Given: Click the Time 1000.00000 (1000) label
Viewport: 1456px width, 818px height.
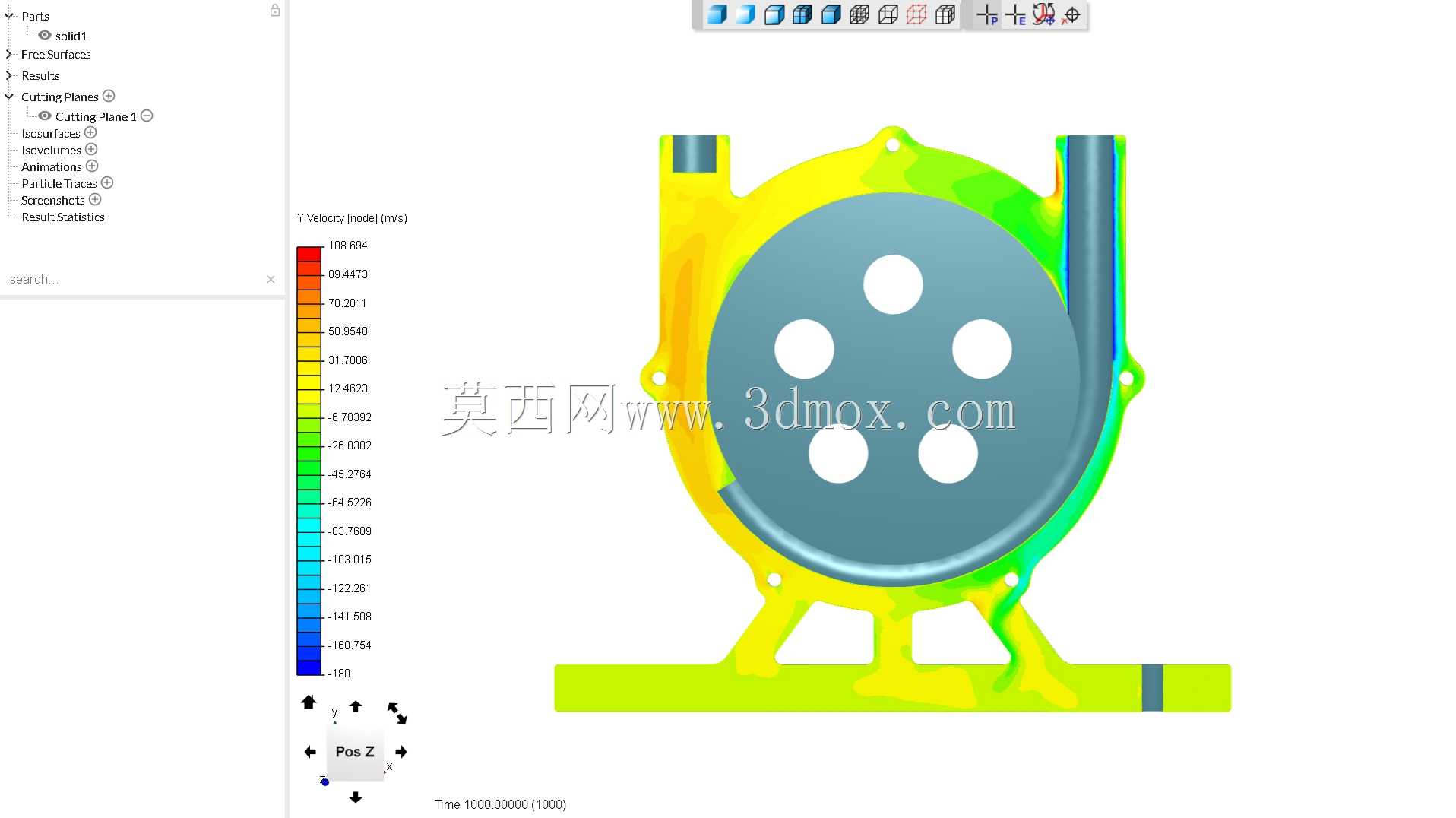Looking at the screenshot, I should coord(500,804).
